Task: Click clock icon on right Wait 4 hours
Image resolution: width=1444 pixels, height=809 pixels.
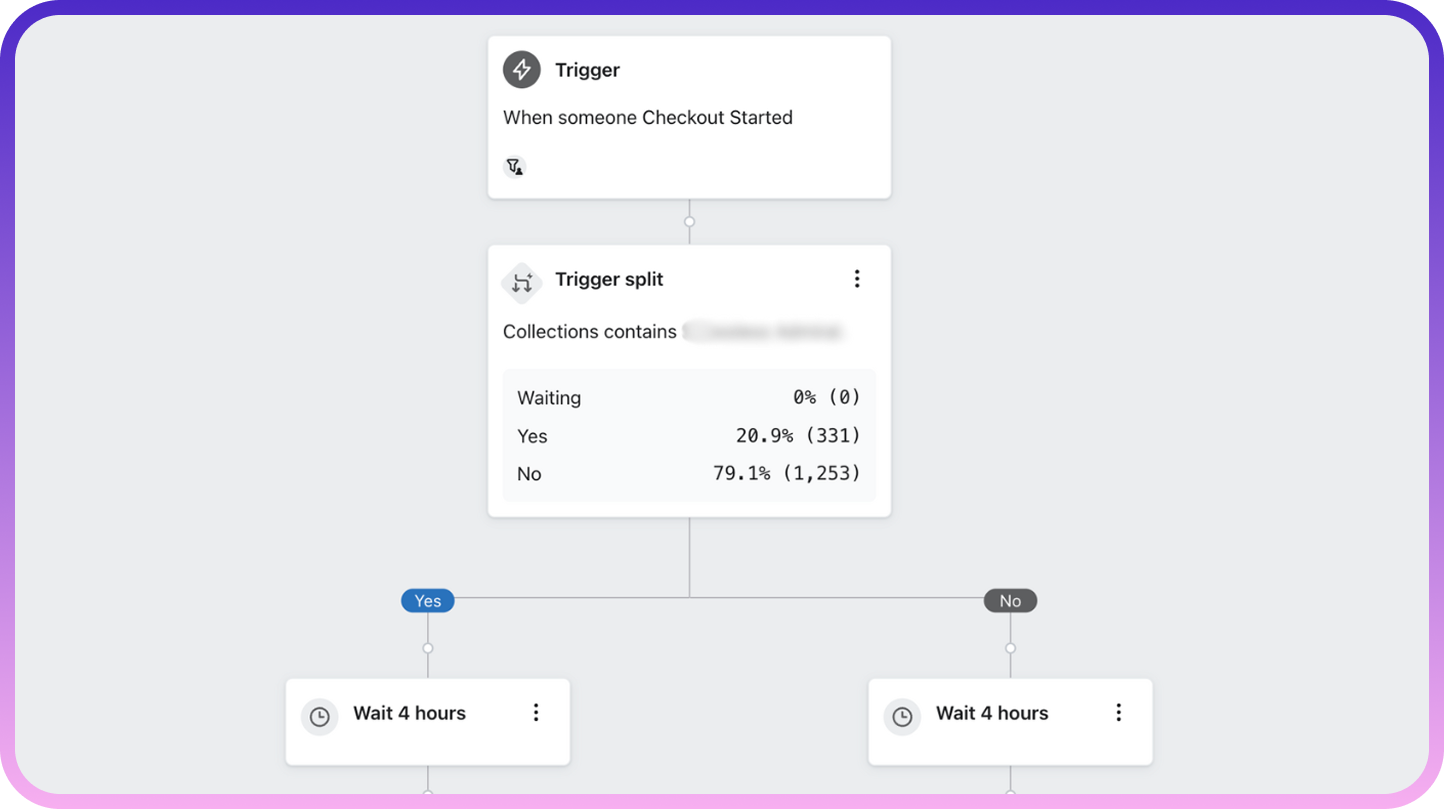Action: tap(902, 717)
